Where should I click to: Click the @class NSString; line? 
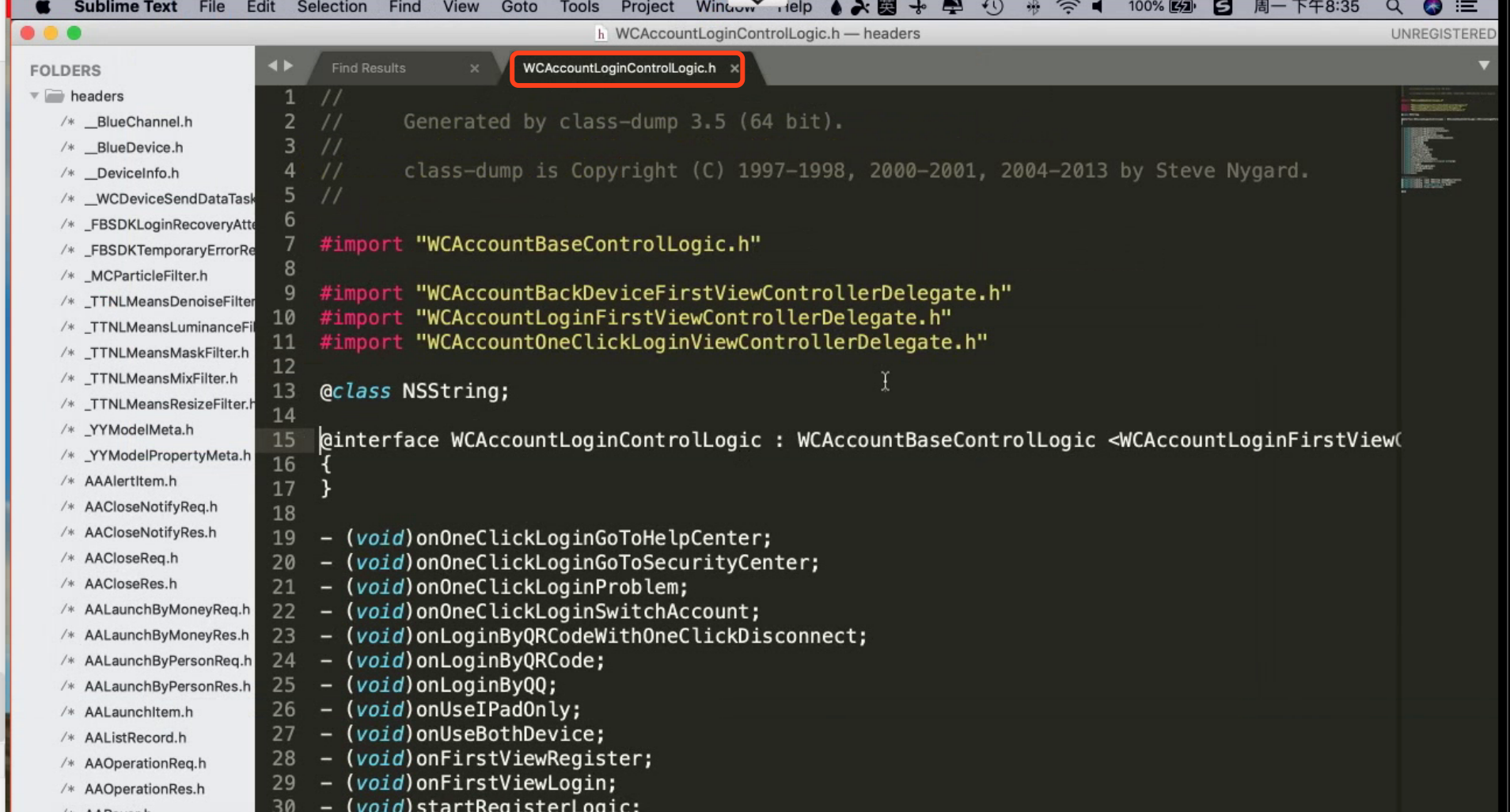click(x=415, y=391)
